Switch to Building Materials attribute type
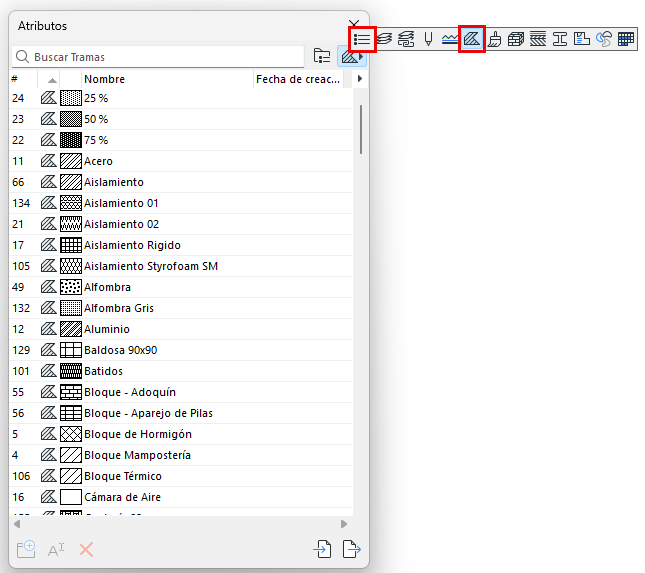 516,39
